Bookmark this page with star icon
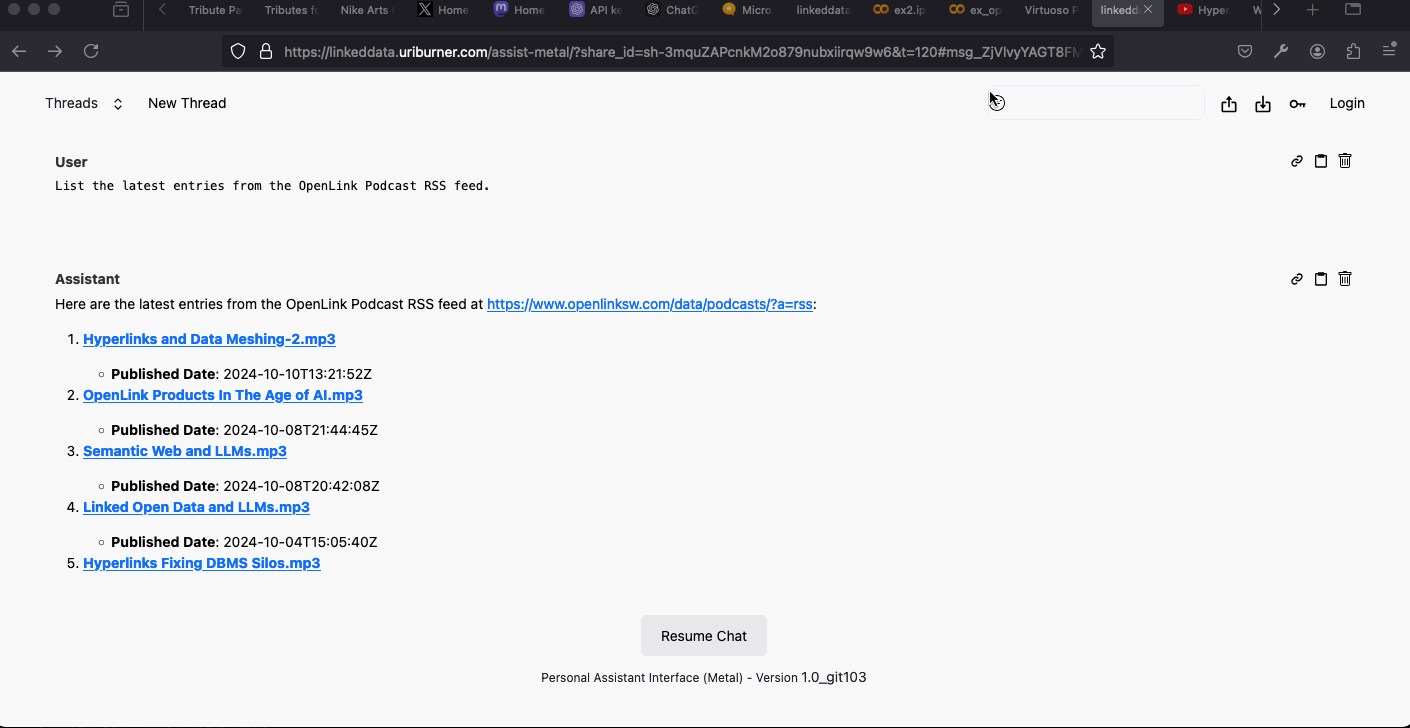 pyautogui.click(x=1098, y=52)
